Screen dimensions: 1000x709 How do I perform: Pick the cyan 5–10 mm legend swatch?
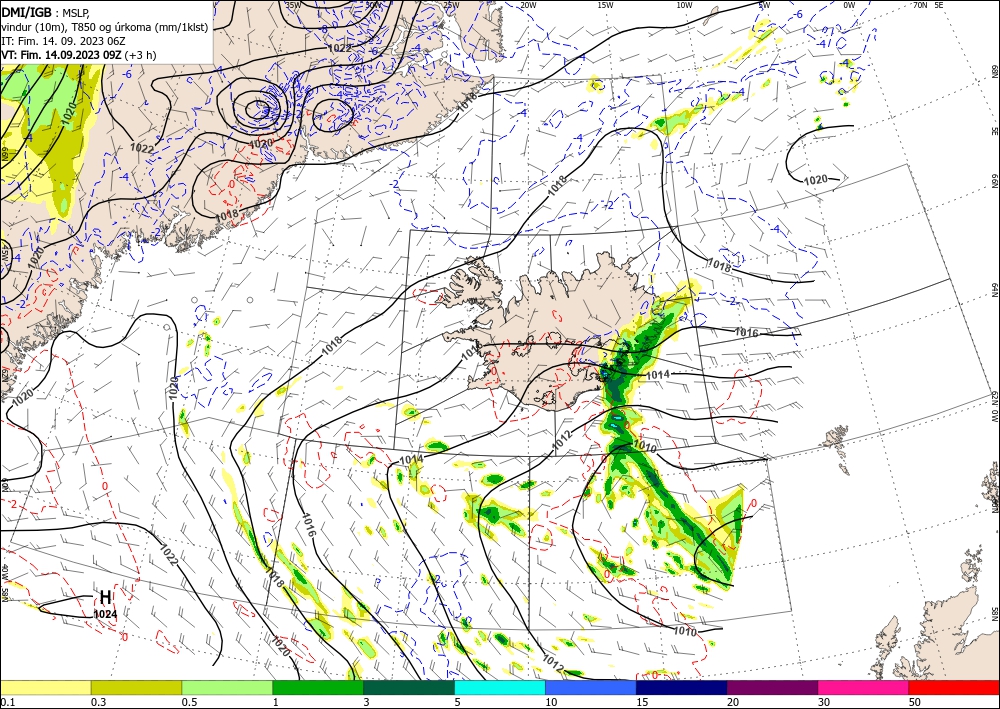pyautogui.click(x=500, y=687)
